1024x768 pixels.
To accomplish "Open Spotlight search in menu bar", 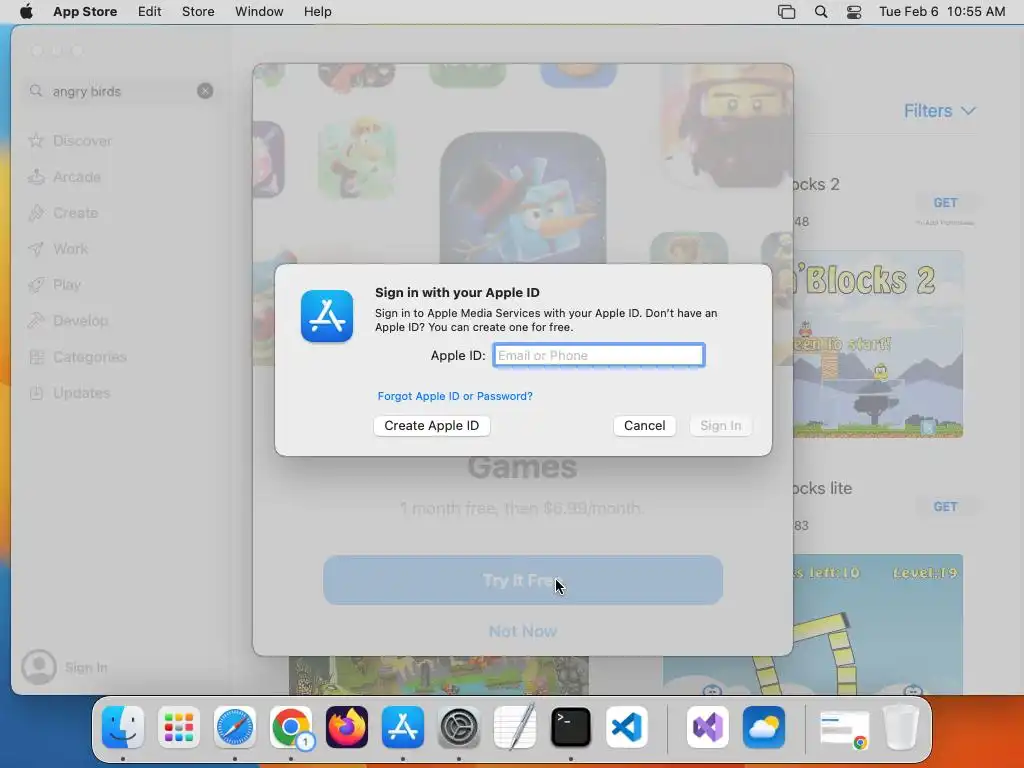I will coord(821,12).
